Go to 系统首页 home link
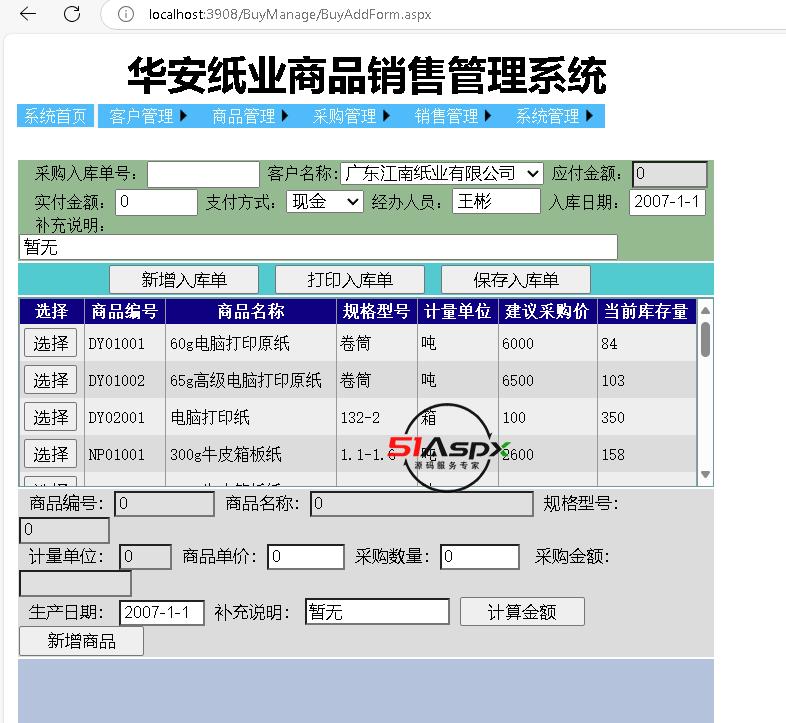 56,116
